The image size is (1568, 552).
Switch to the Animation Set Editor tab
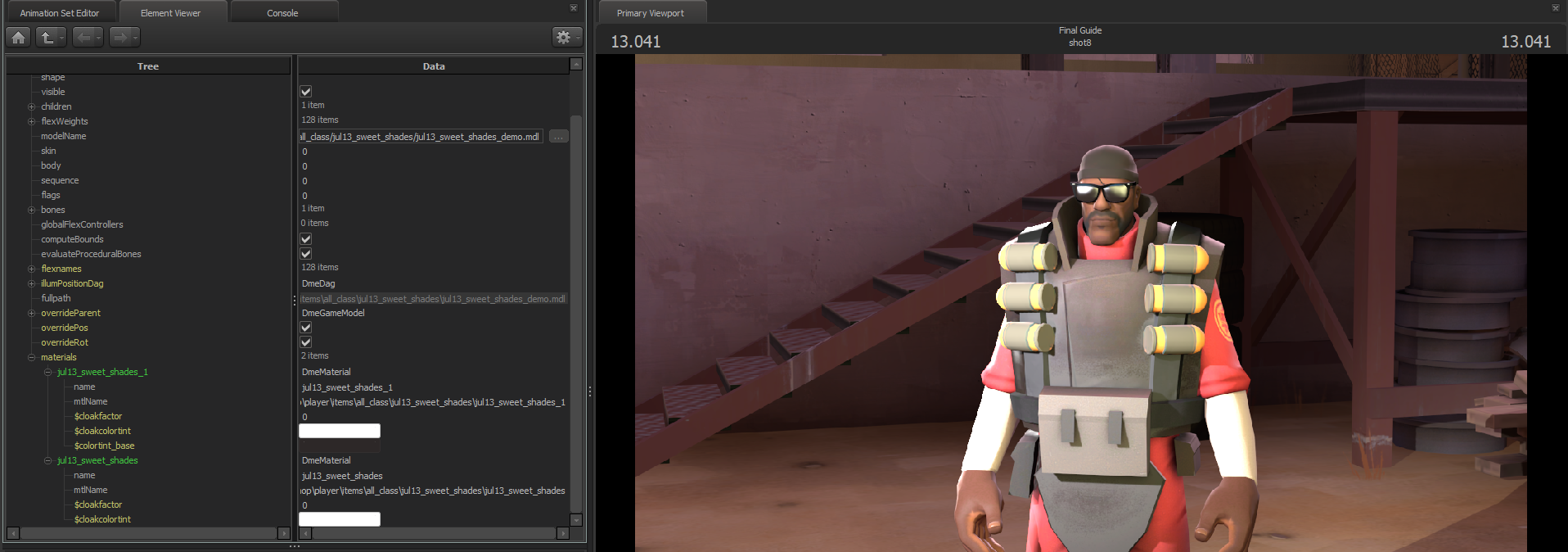click(x=60, y=12)
